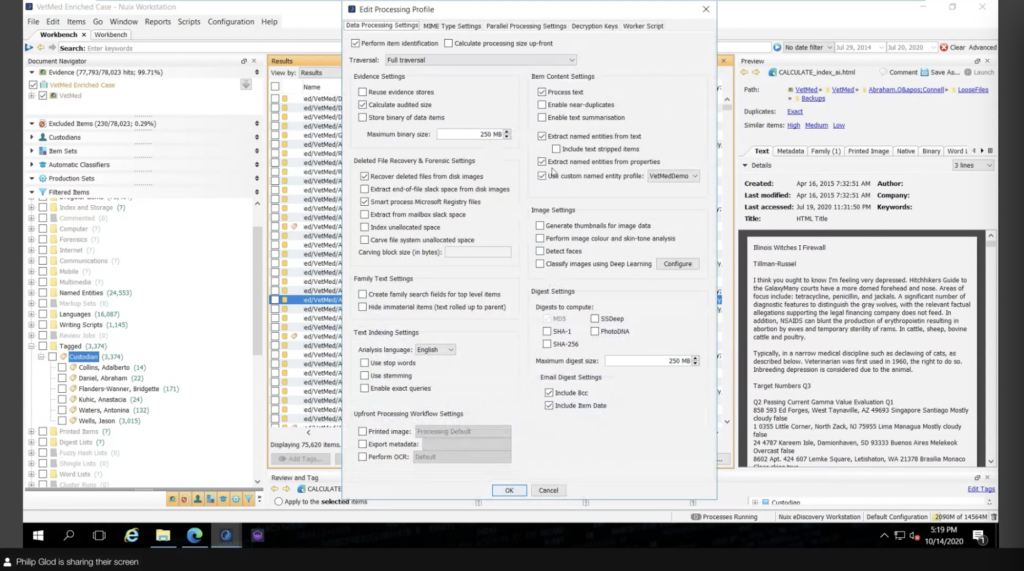This screenshot has height=571, width=1024.
Task: Adjust Maximum digest size spinner
Action: [x=695, y=361]
